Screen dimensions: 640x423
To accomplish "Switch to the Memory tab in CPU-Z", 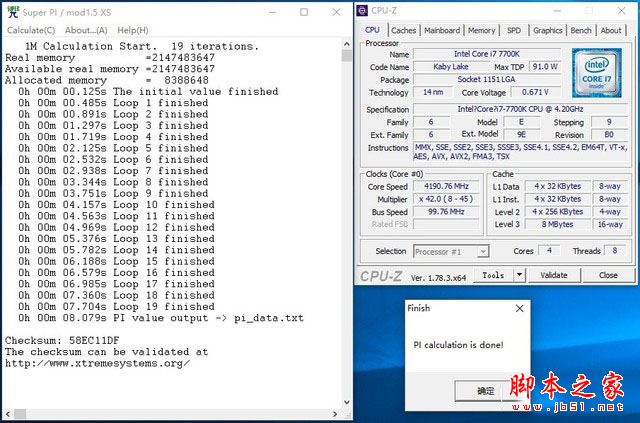I will click(481, 30).
